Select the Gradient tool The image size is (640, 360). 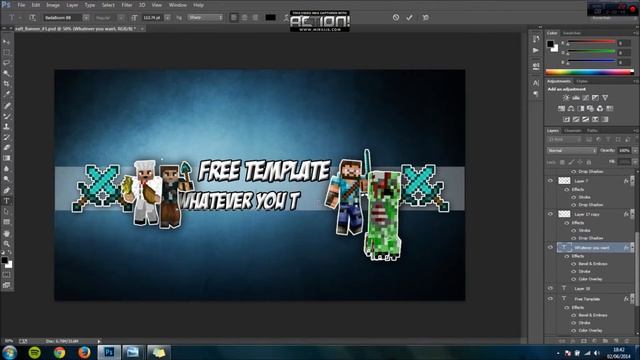[7, 158]
